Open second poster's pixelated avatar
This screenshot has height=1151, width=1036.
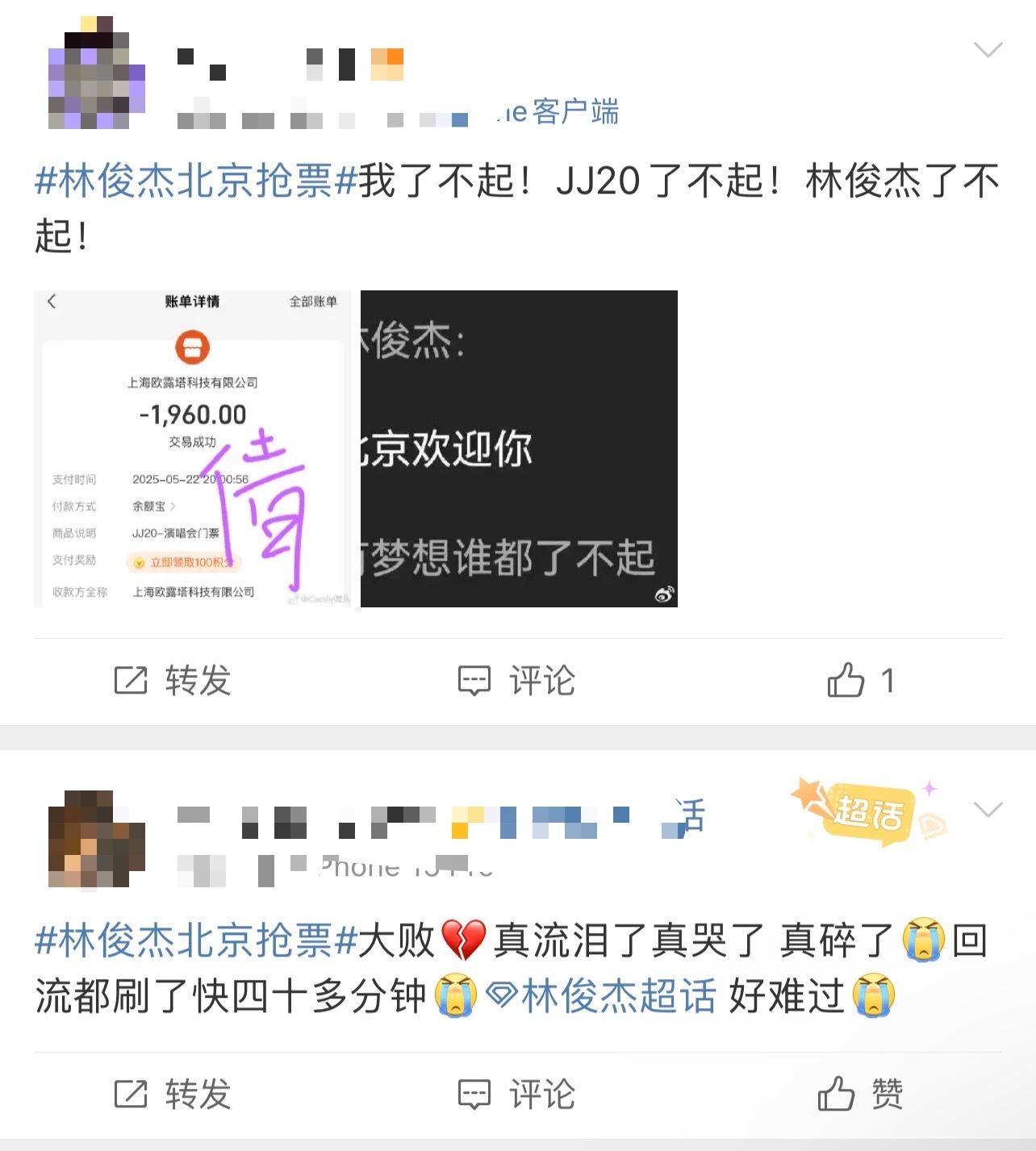click(97, 839)
